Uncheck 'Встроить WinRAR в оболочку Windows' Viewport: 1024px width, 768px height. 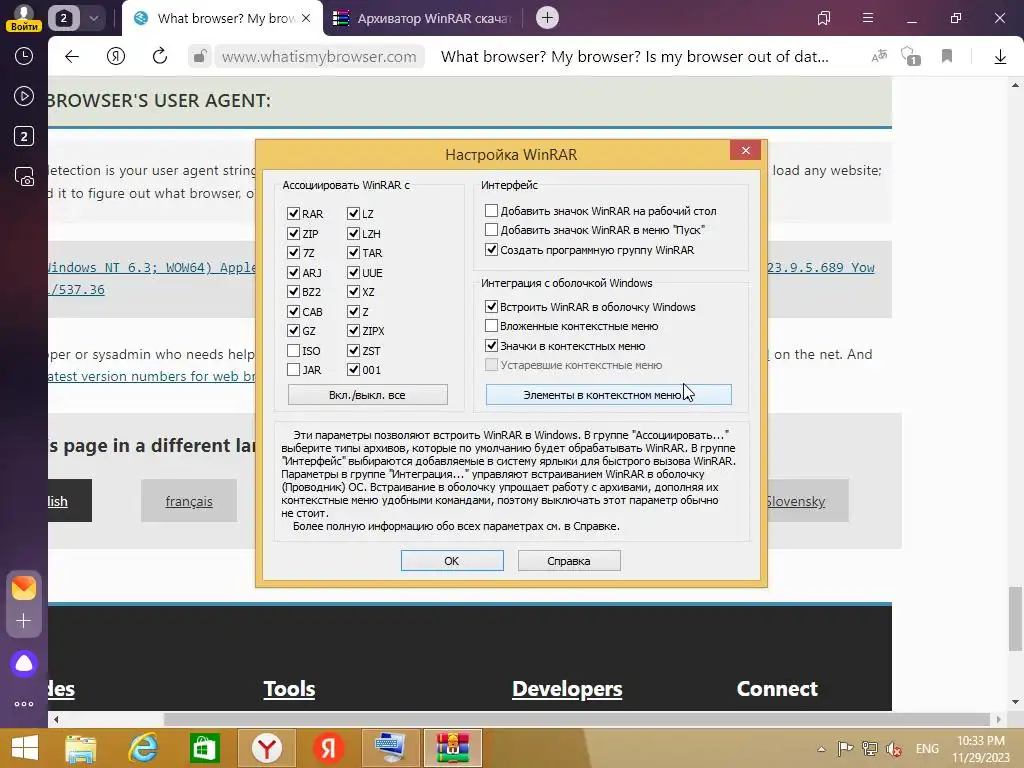(491, 306)
